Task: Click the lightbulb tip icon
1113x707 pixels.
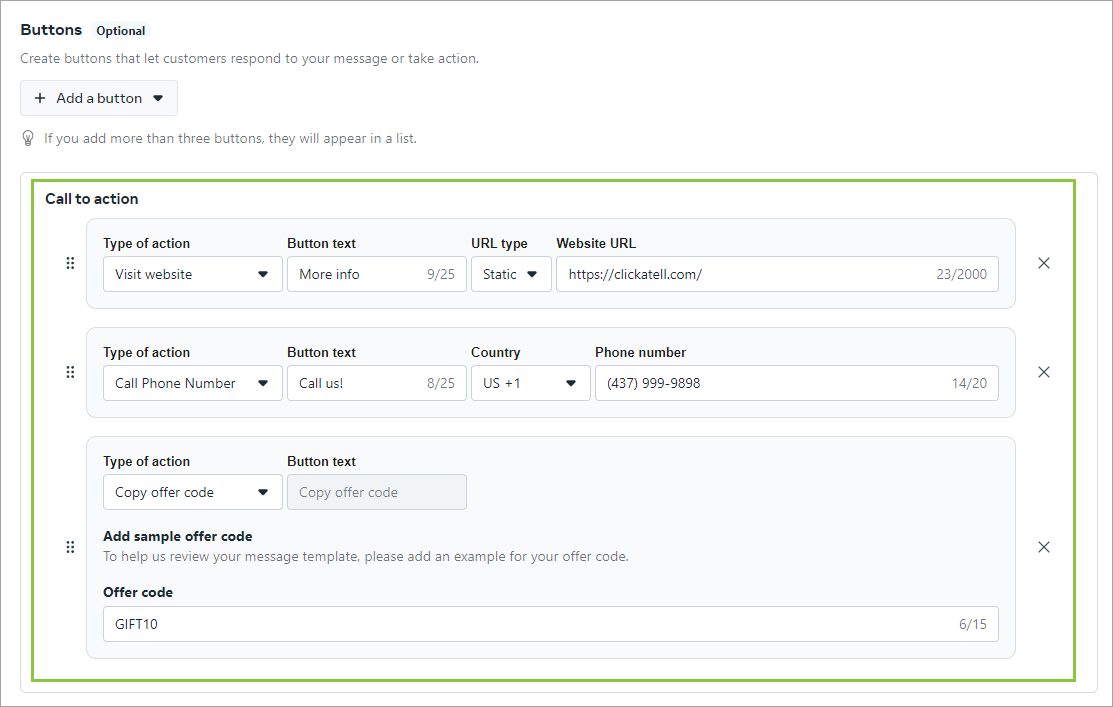Action: pos(28,138)
